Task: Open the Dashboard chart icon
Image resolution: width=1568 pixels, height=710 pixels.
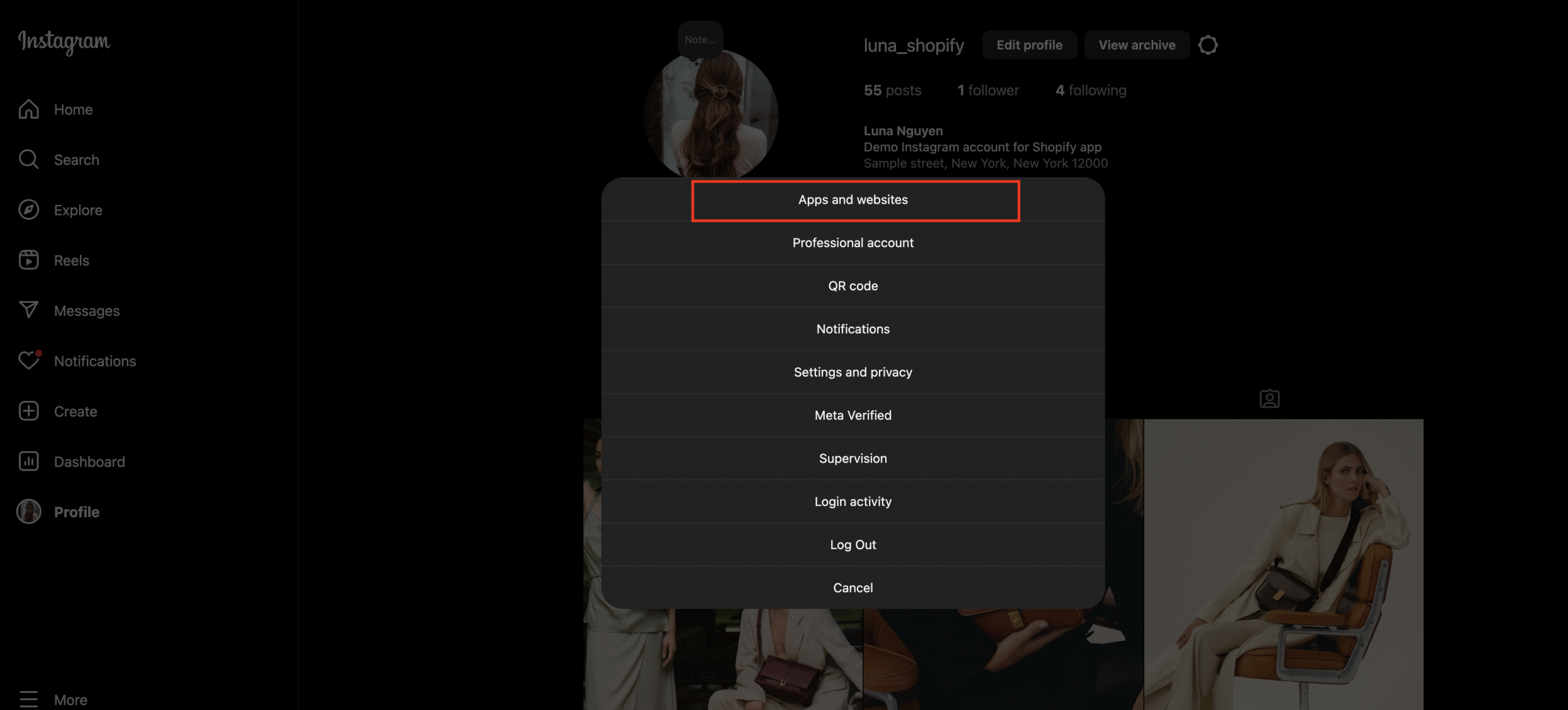Action: 29,461
